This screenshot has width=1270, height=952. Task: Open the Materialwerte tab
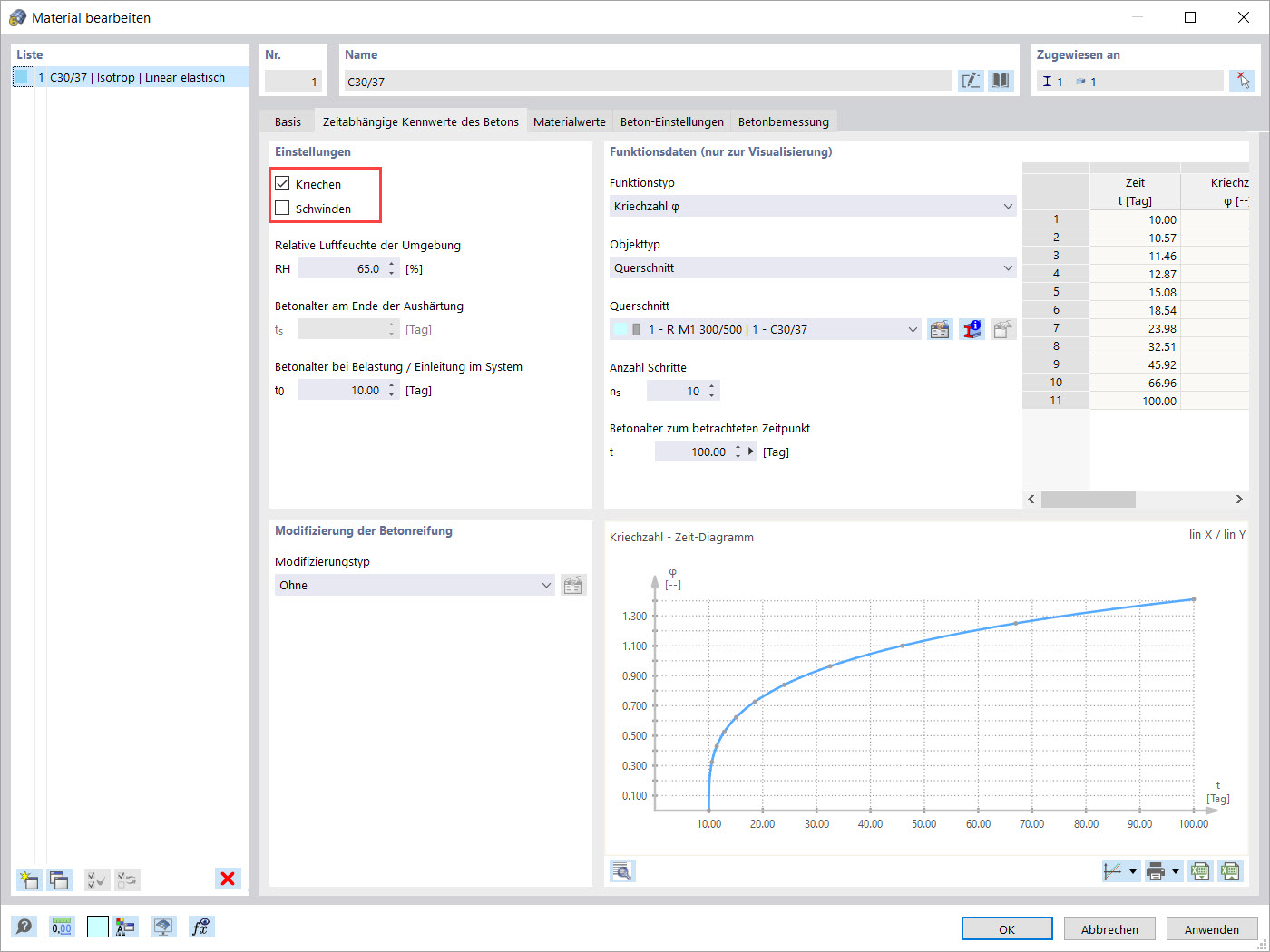[570, 121]
